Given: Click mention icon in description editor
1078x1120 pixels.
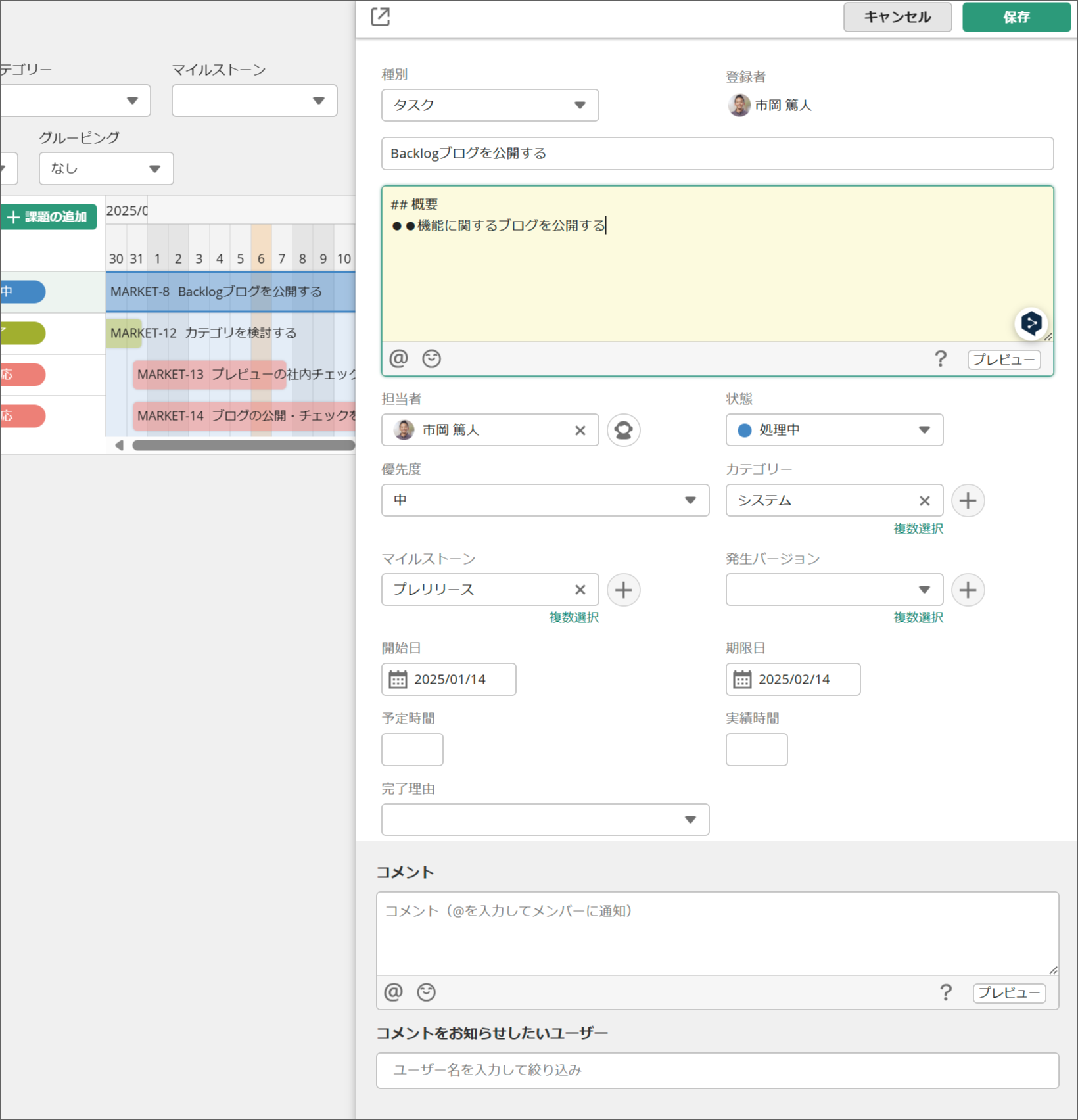Looking at the screenshot, I should click(398, 358).
